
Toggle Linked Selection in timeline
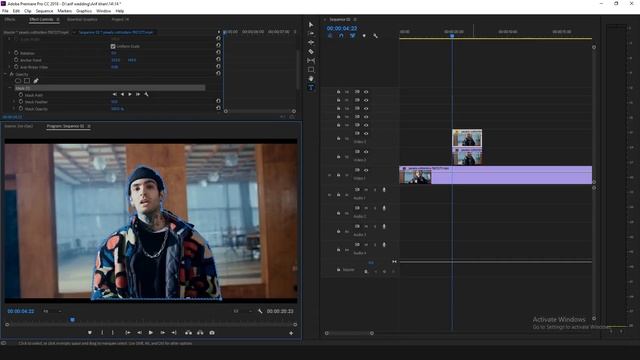point(353,36)
